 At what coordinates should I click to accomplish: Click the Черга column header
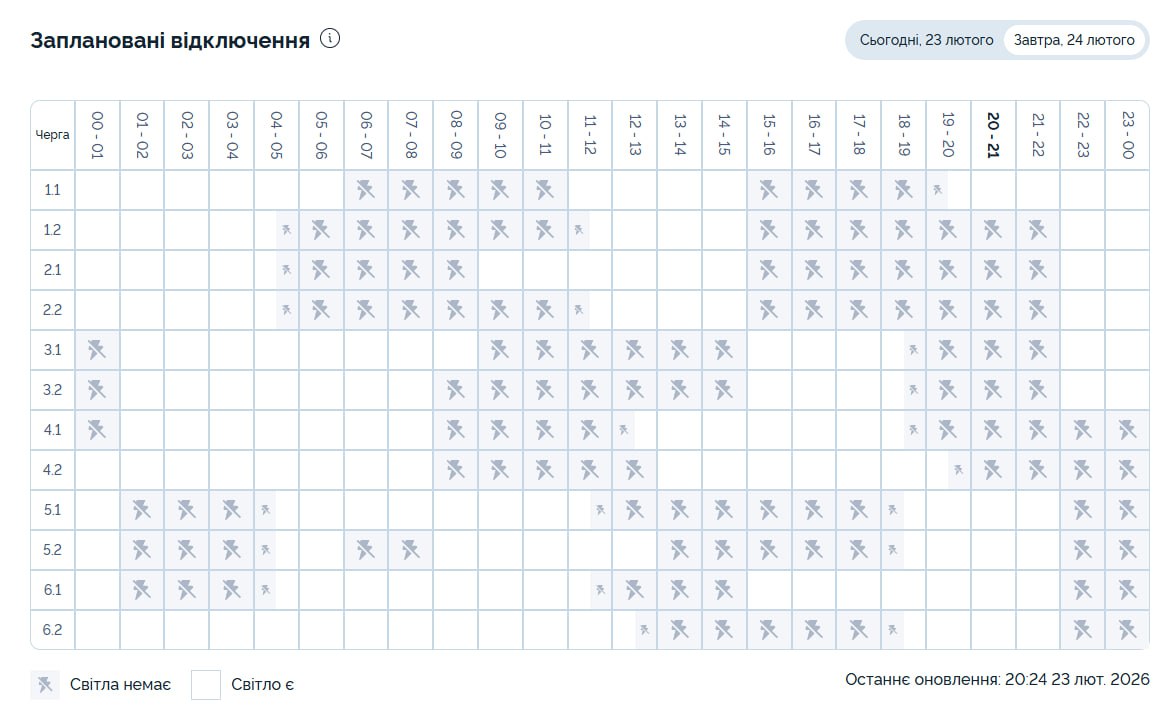click(x=53, y=135)
